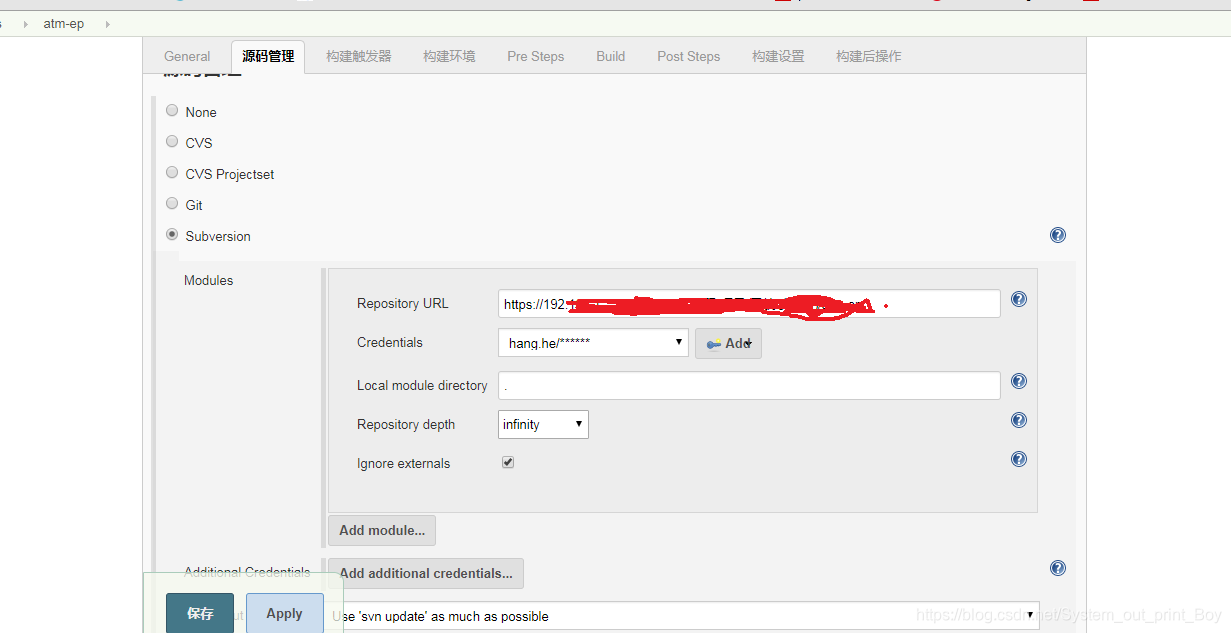
Task: Open help for Additional Credentials
Action: 1058,568
